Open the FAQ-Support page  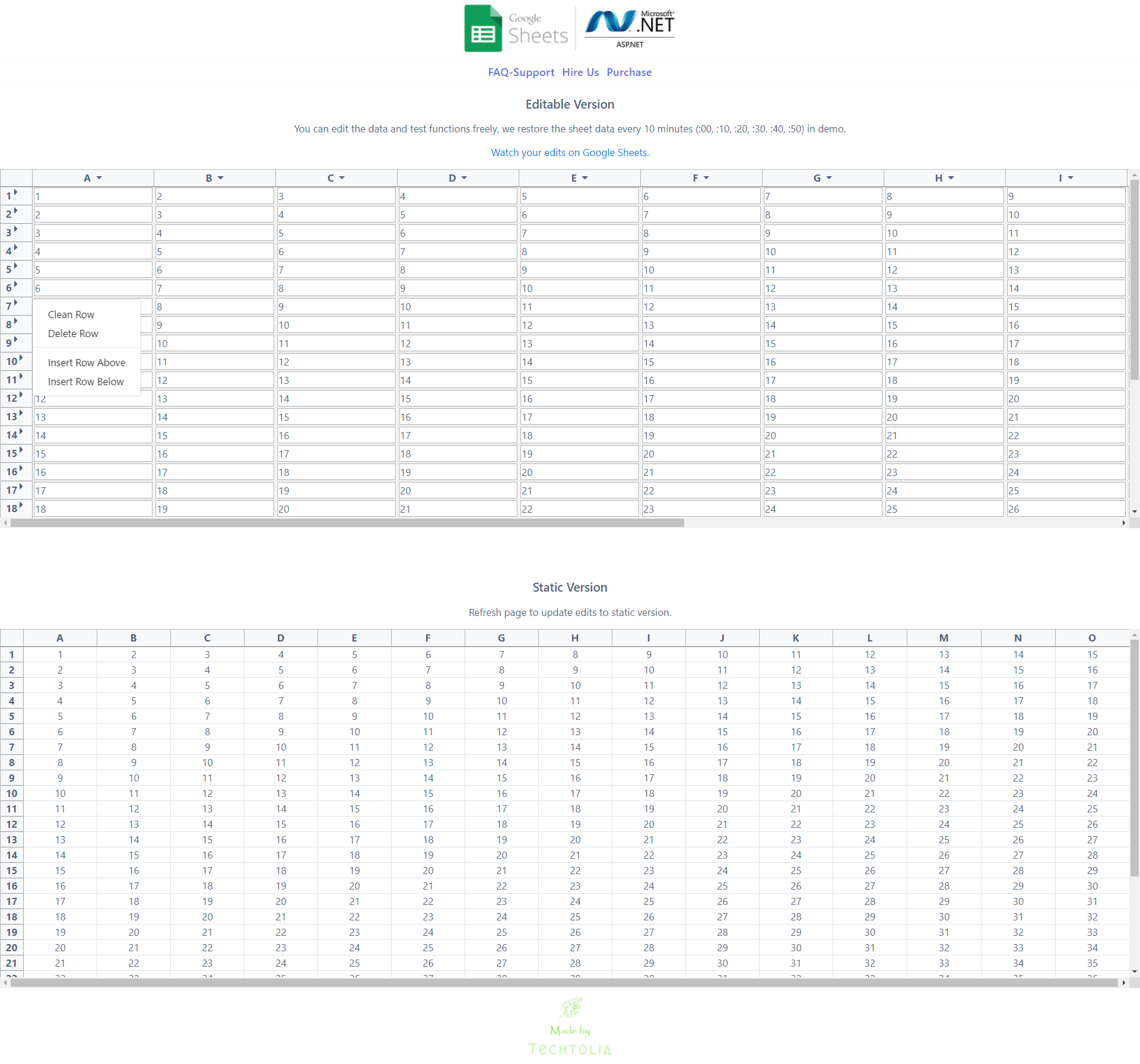tap(520, 72)
